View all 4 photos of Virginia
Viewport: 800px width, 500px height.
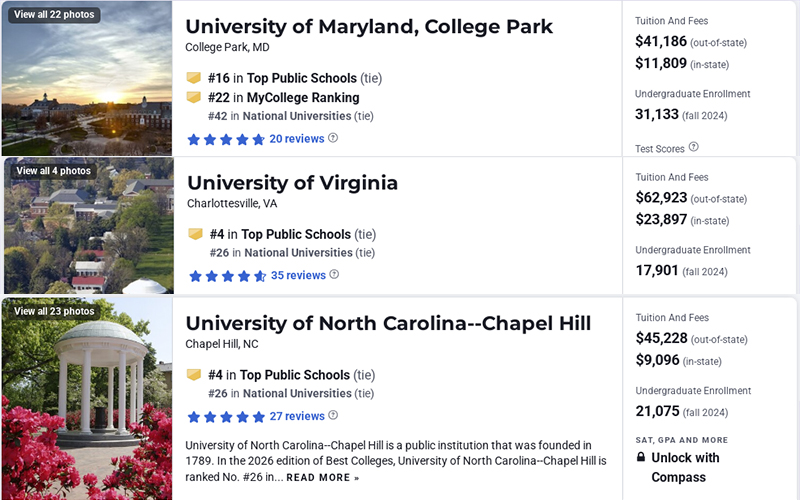pyautogui.click(x=53, y=171)
